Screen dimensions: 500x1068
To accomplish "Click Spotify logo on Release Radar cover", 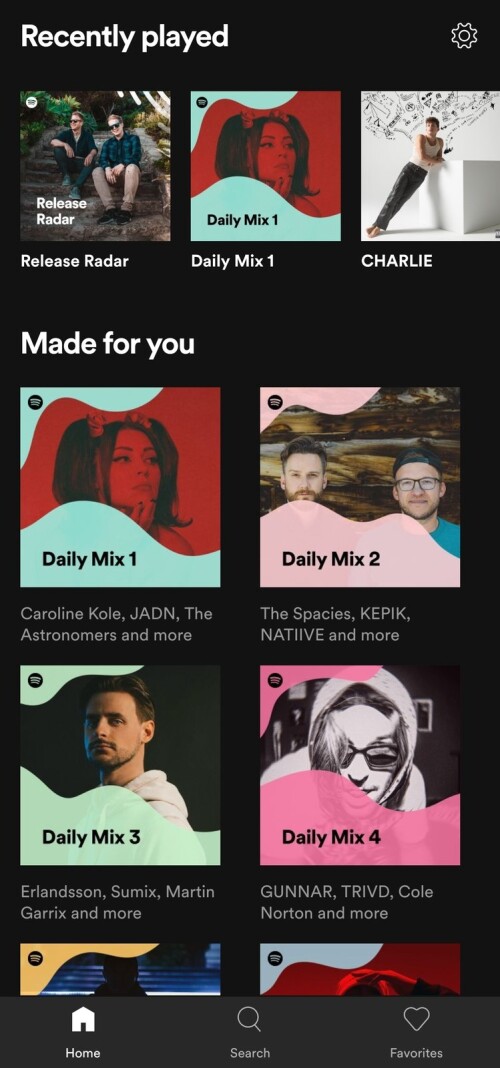I will click(x=31, y=102).
